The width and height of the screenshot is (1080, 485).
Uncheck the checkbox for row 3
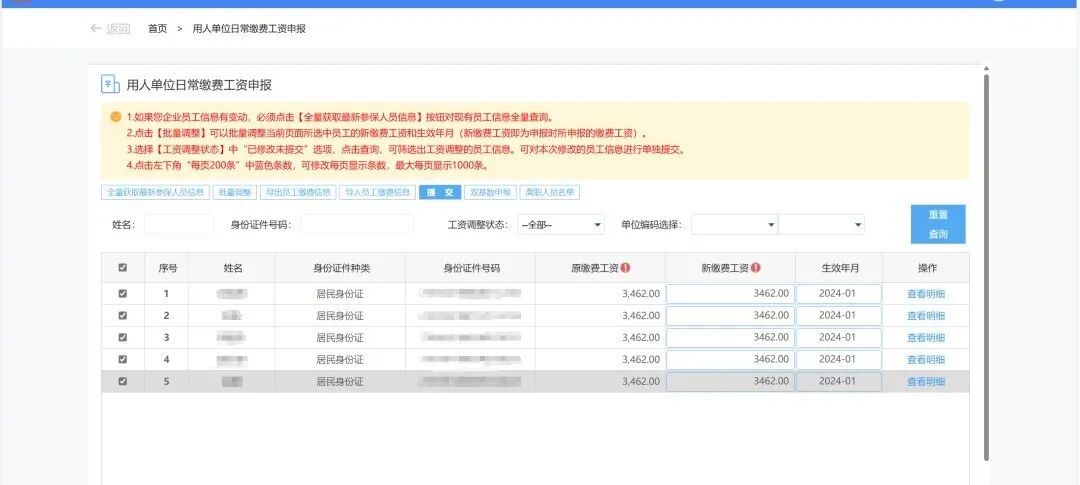click(x=123, y=338)
